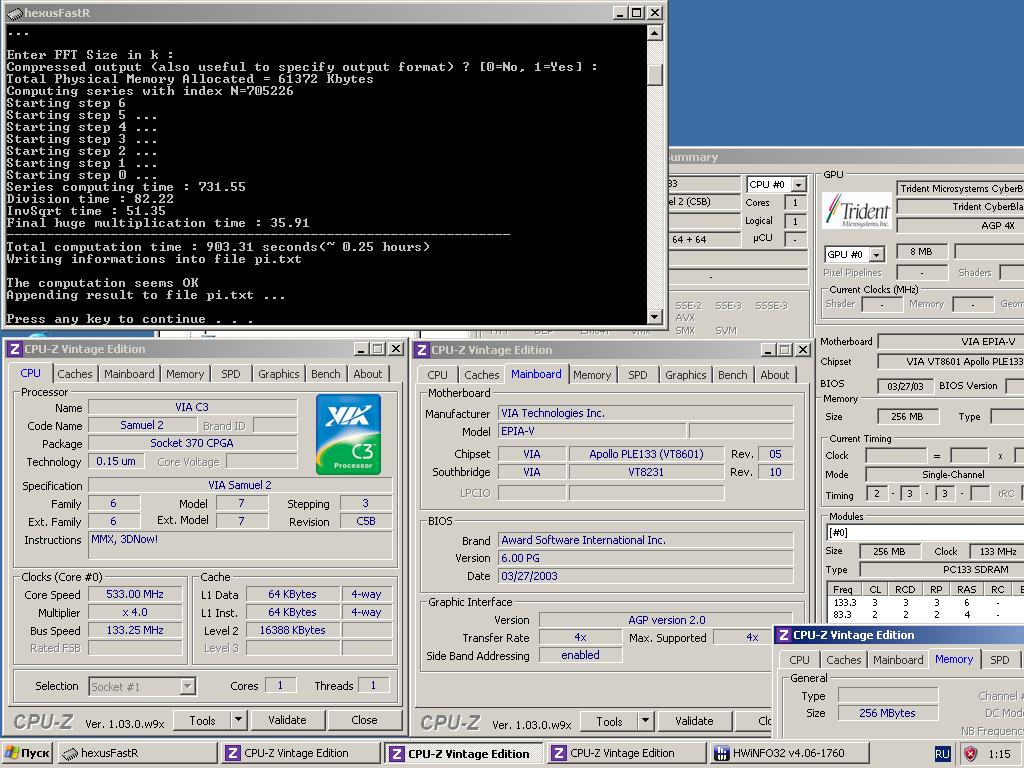This screenshot has height=768, width=1024.
Task: Click the Core Speed 533.00 MHz field
Action: pos(135,594)
